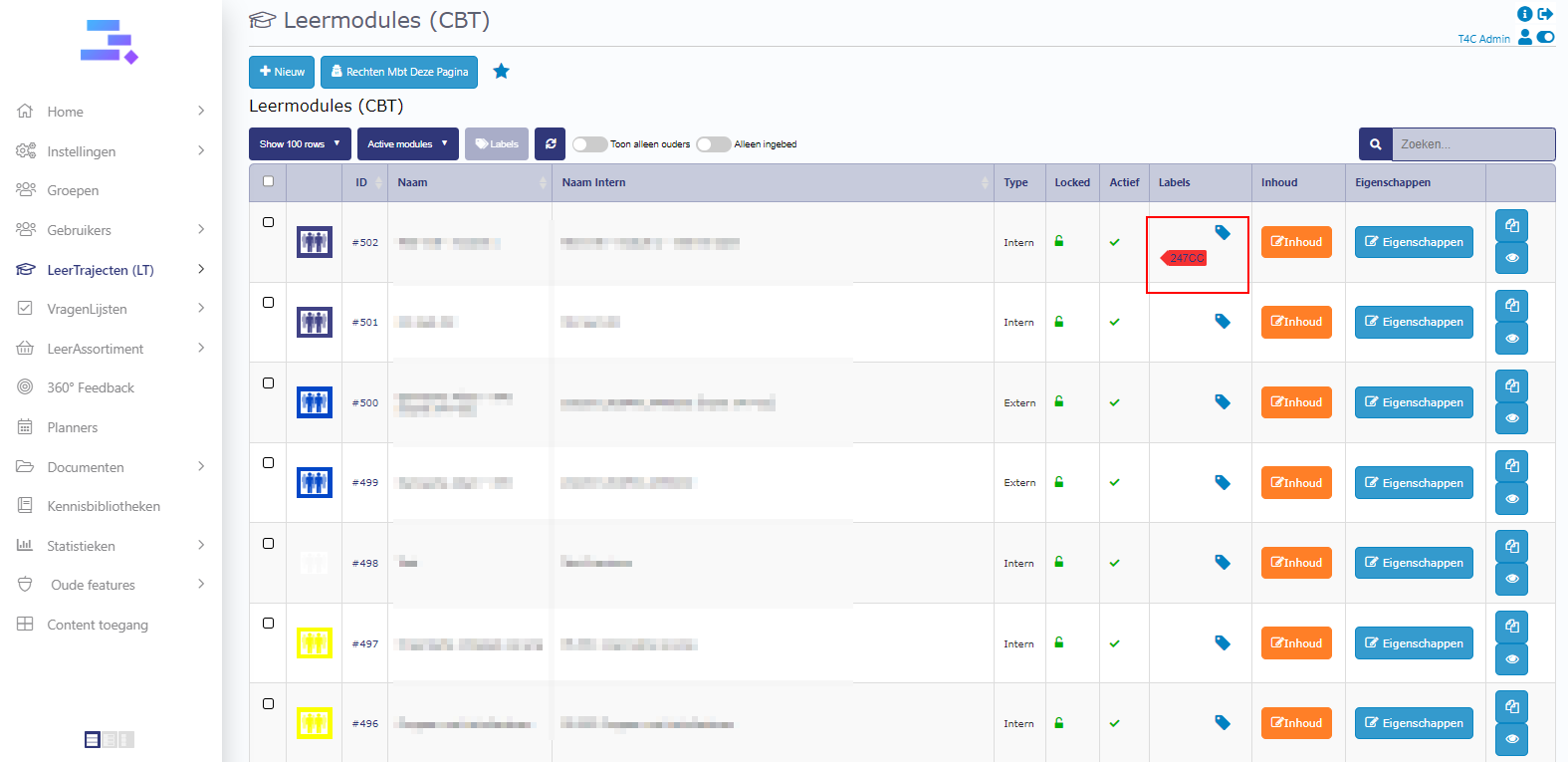
Task: Click the refresh table icon button
Action: [x=550, y=144]
